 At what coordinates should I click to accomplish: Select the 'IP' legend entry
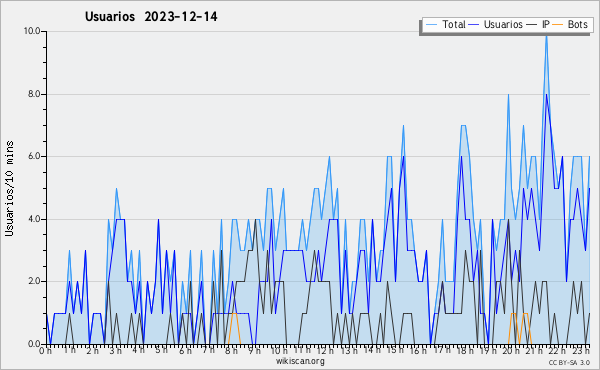pos(546,24)
